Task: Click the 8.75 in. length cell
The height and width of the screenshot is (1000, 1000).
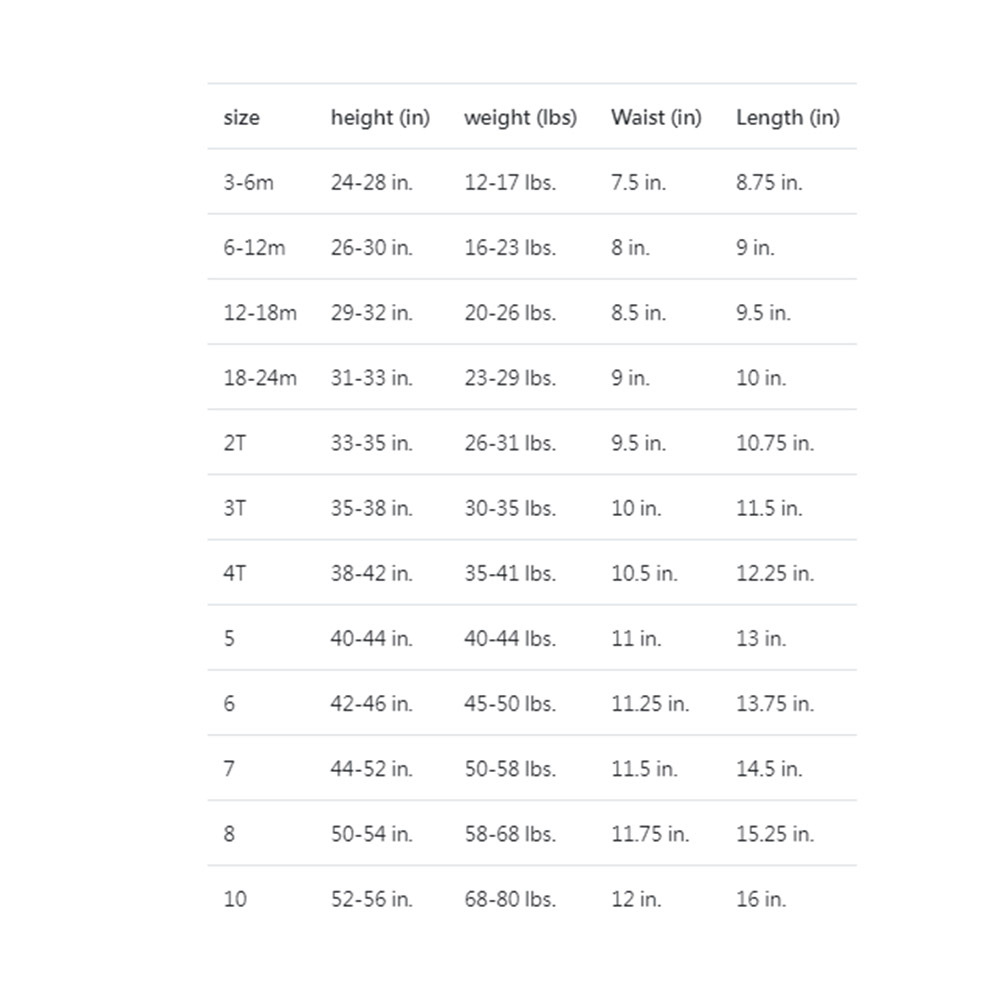Action: tap(769, 183)
